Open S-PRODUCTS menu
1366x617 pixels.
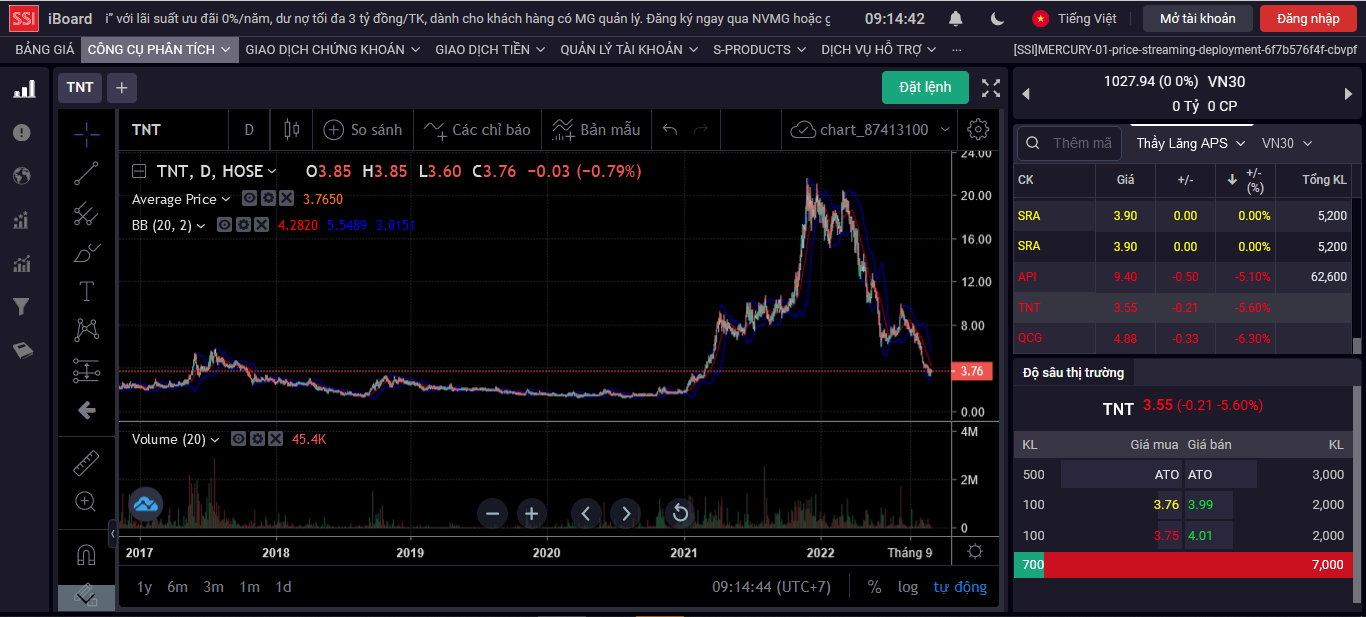(x=760, y=49)
